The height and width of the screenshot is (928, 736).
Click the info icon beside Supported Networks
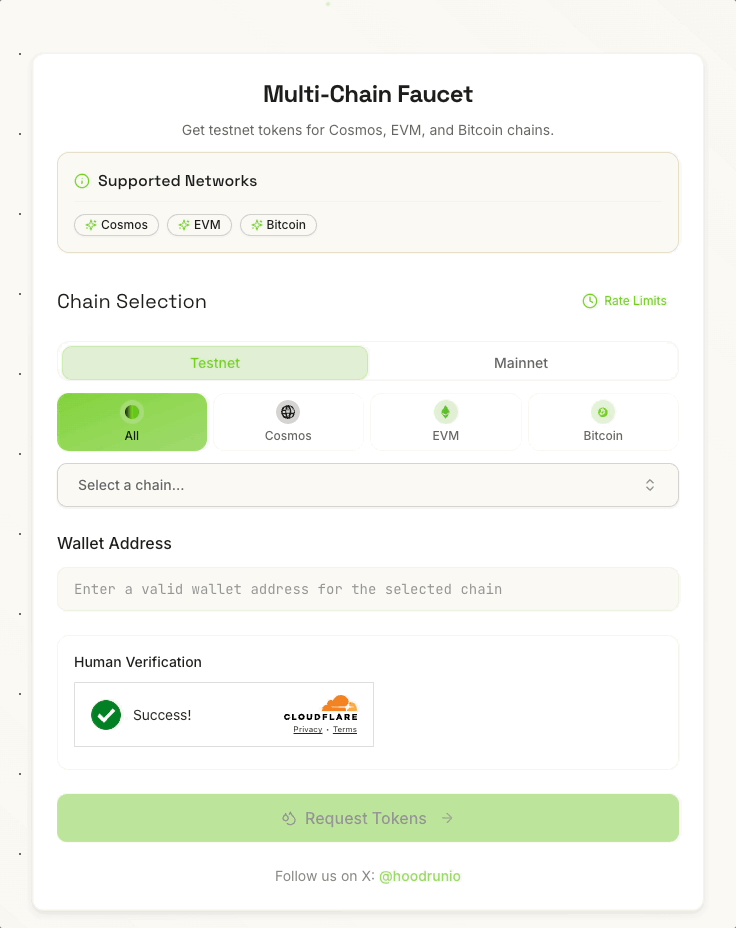[81, 181]
